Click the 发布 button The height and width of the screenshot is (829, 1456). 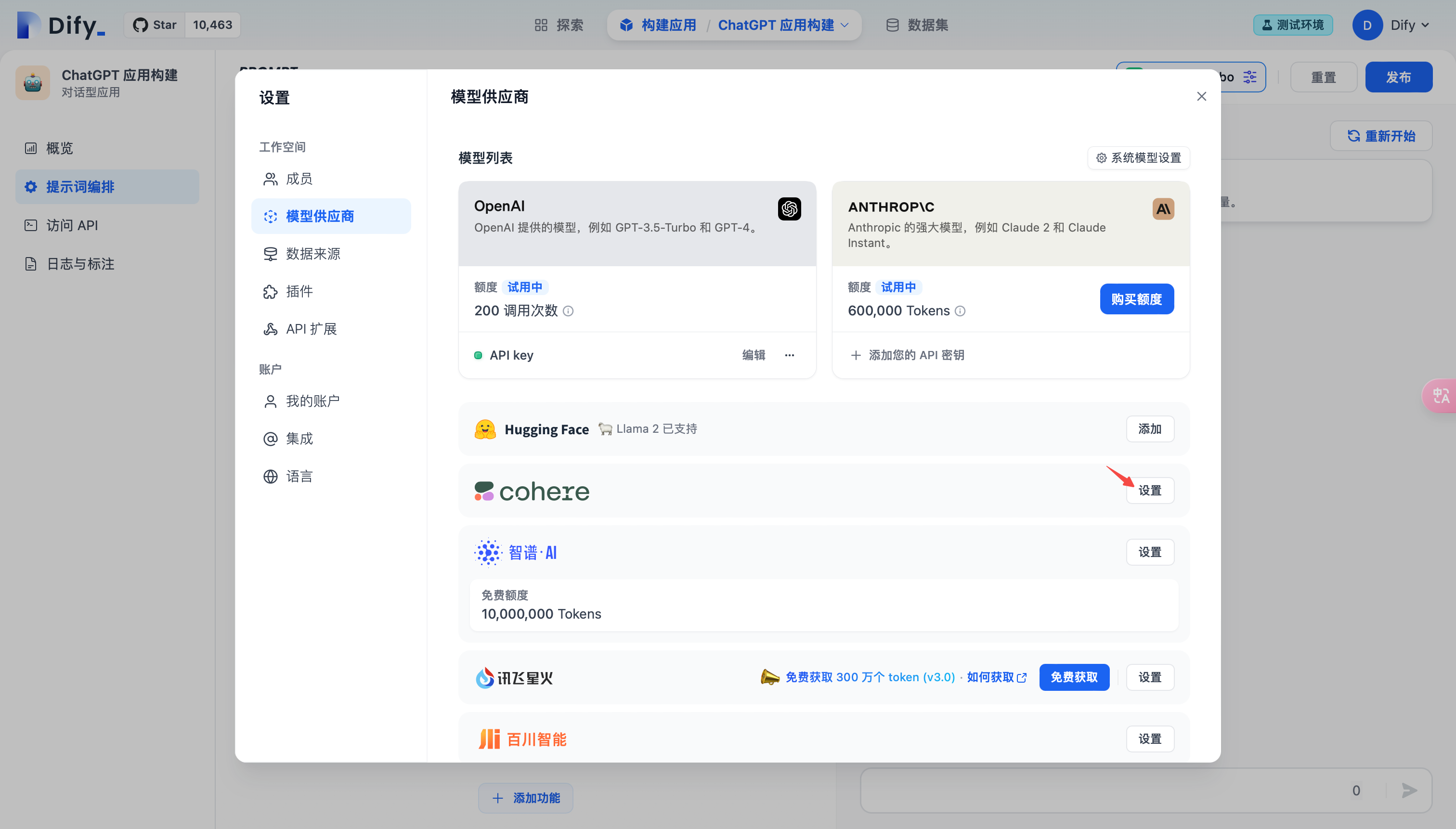click(x=1398, y=76)
